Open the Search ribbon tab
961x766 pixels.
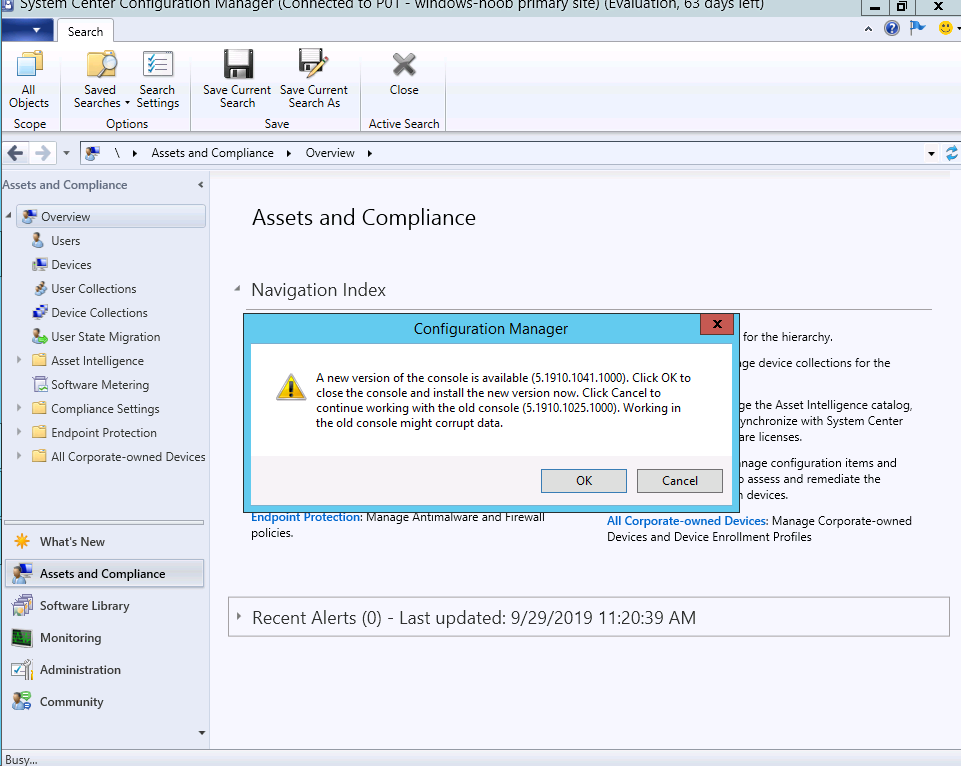click(85, 31)
